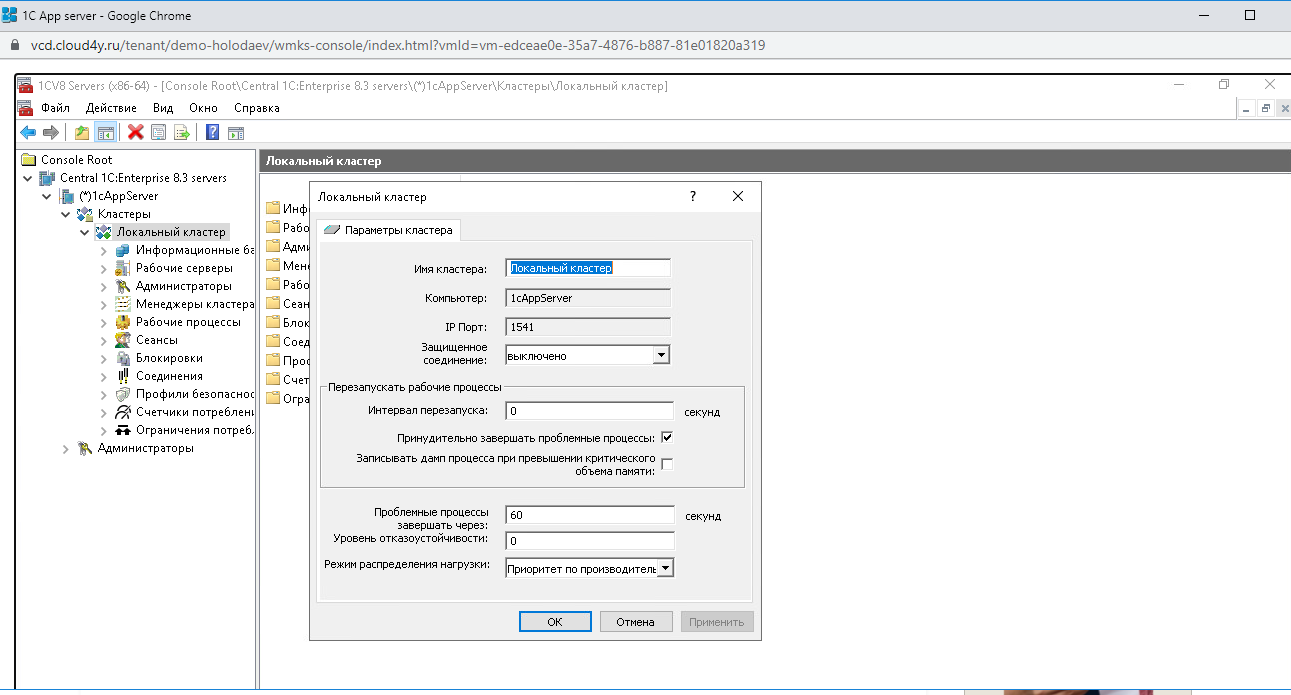
Task: Collapse the Central 1C:Enterprise 8.3 servers node
Action: click(27, 178)
